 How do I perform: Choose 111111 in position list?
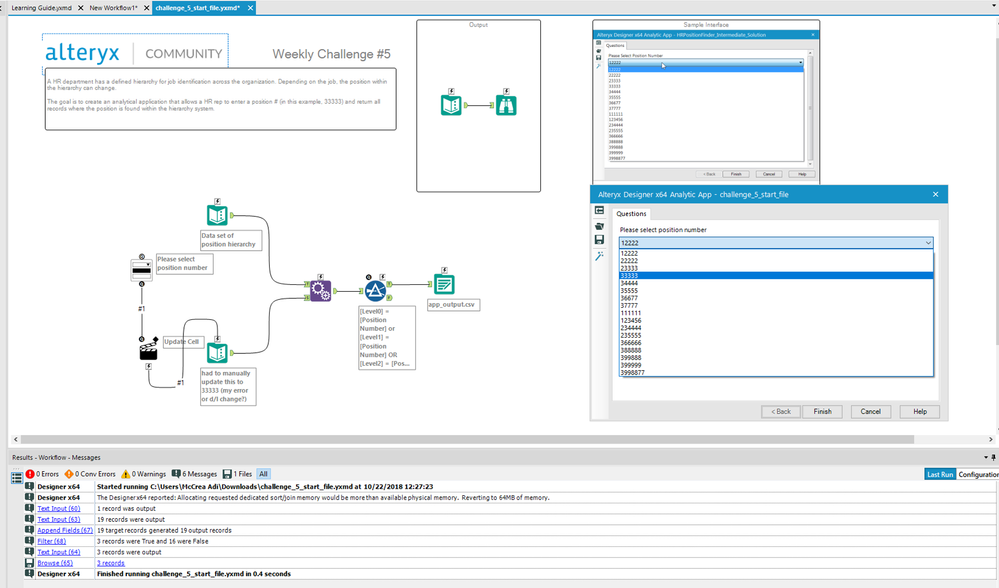[x=776, y=313]
